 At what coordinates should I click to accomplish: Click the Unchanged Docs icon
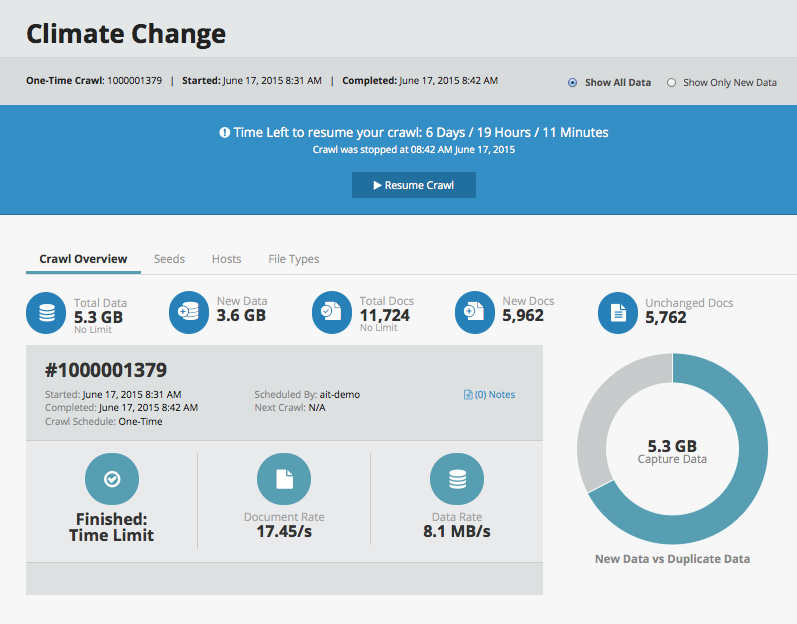(618, 313)
